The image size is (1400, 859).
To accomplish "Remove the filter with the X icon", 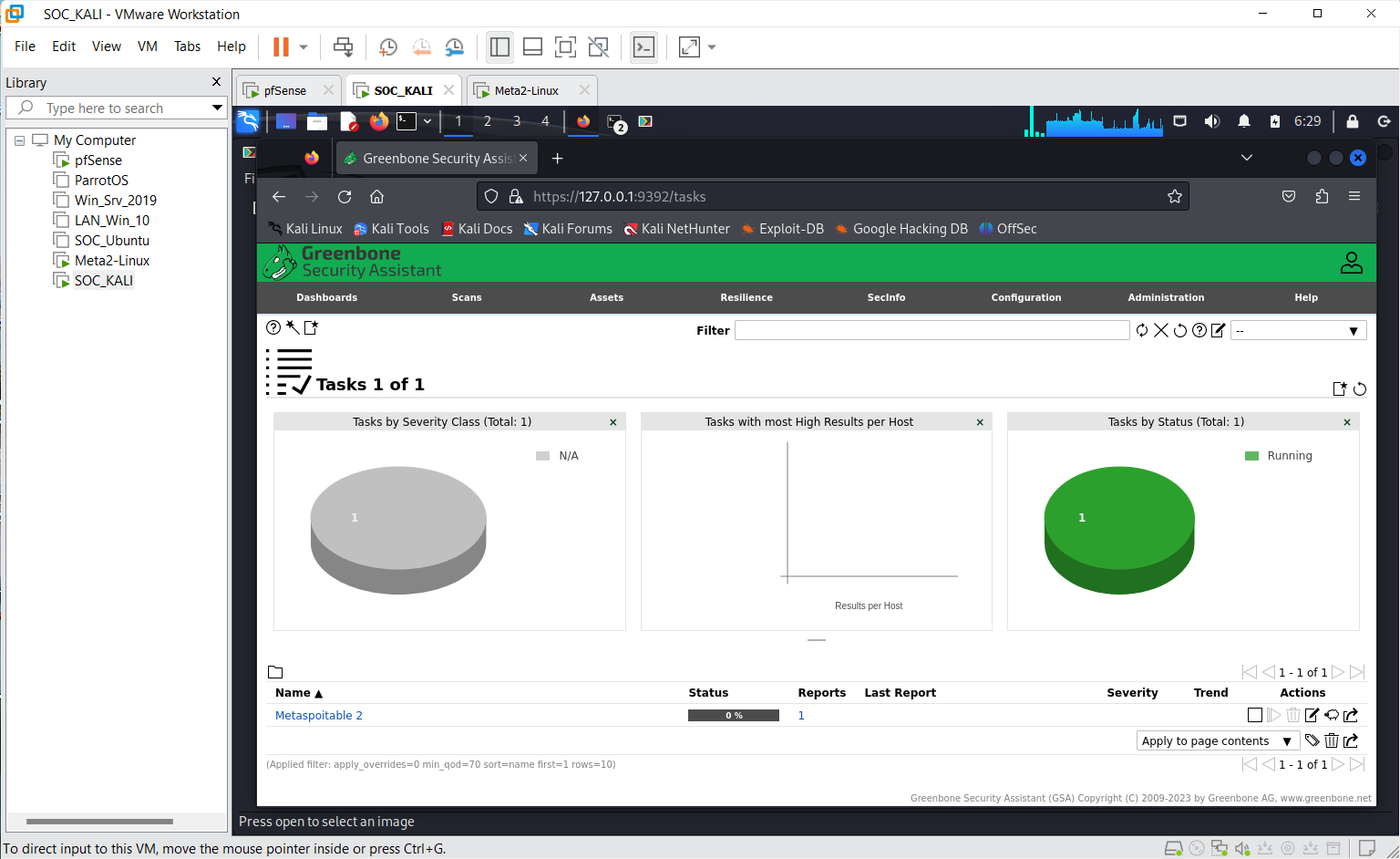I will (x=1161, y=330).
